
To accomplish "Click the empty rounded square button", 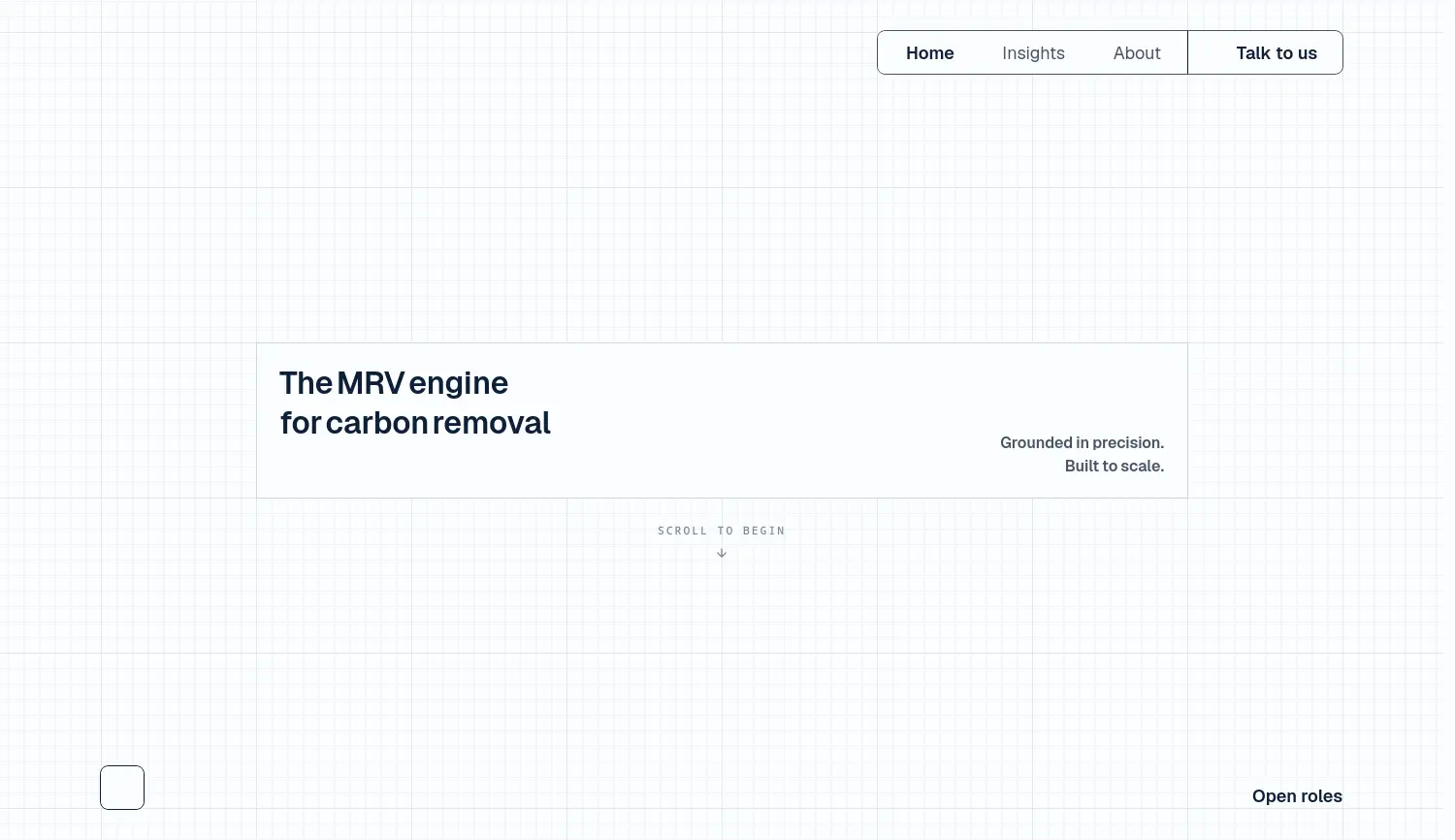I will [122, 788].
